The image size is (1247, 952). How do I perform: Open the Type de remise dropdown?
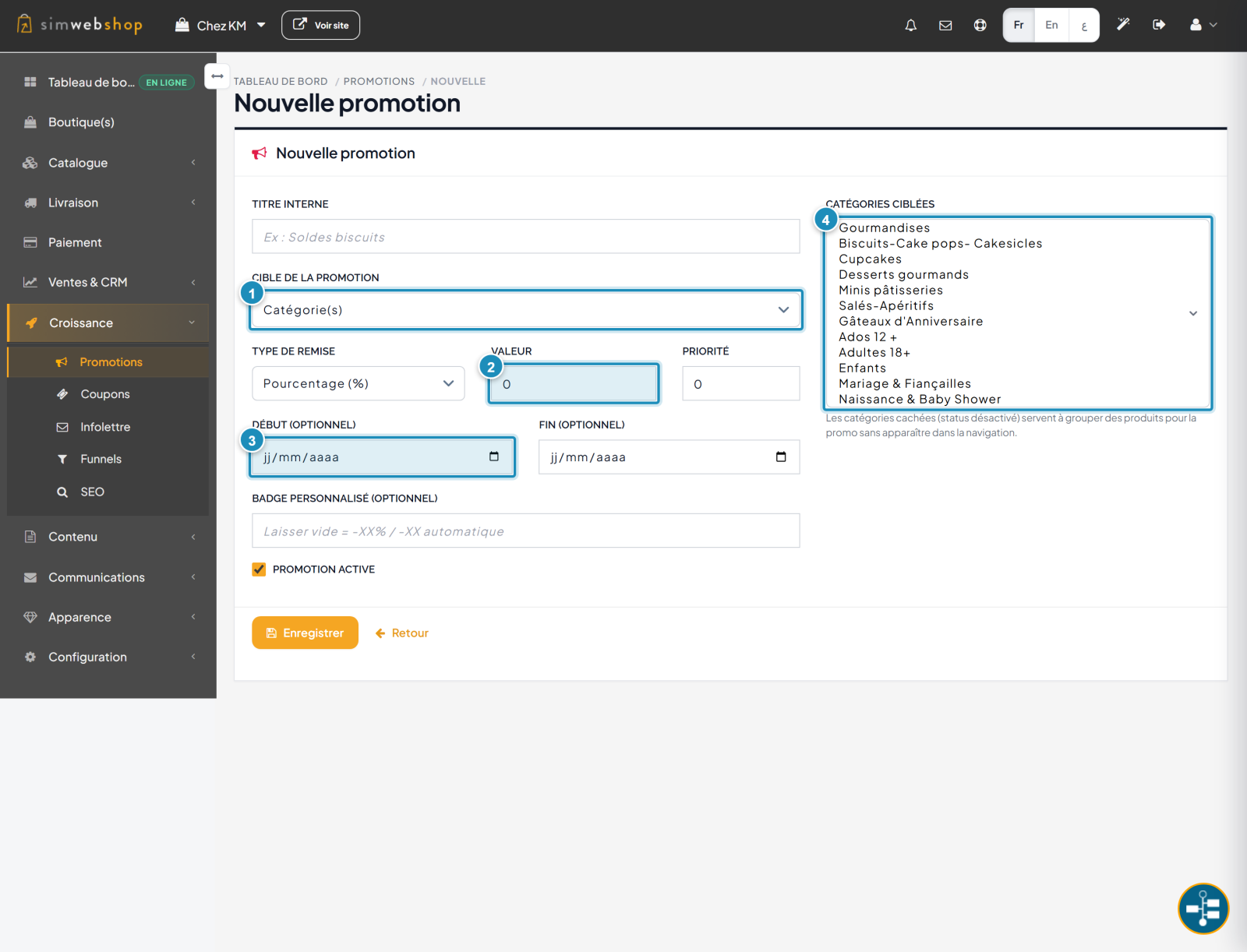(x=359, y=383)
